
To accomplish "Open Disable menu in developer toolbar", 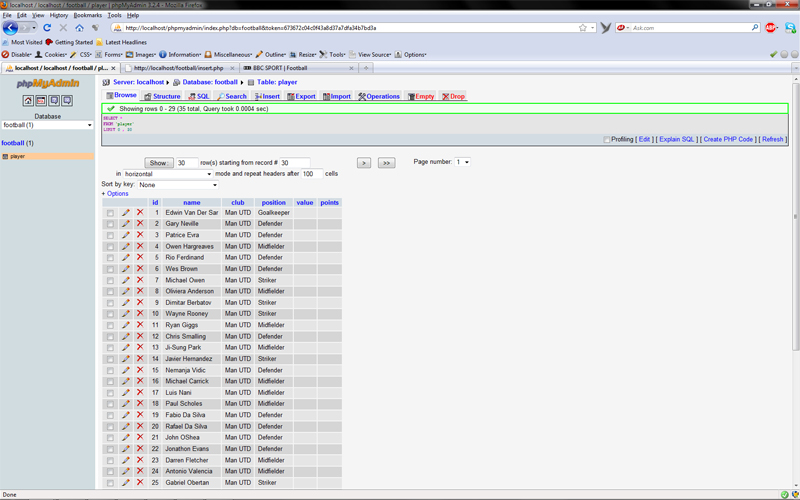I will (x=16, y=55).
